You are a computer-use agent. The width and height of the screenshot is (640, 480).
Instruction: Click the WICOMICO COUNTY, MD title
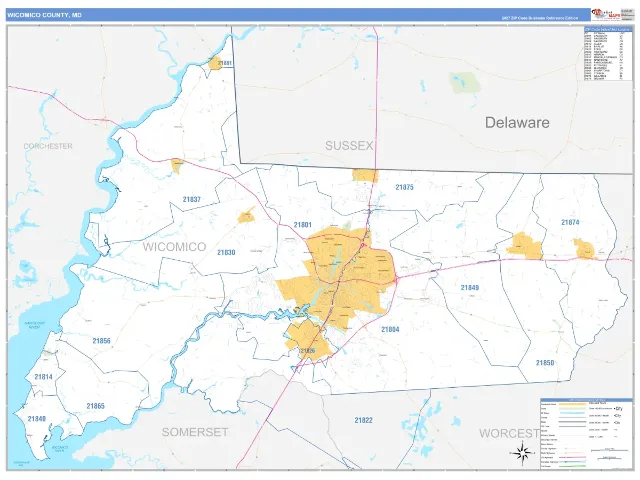44,15
